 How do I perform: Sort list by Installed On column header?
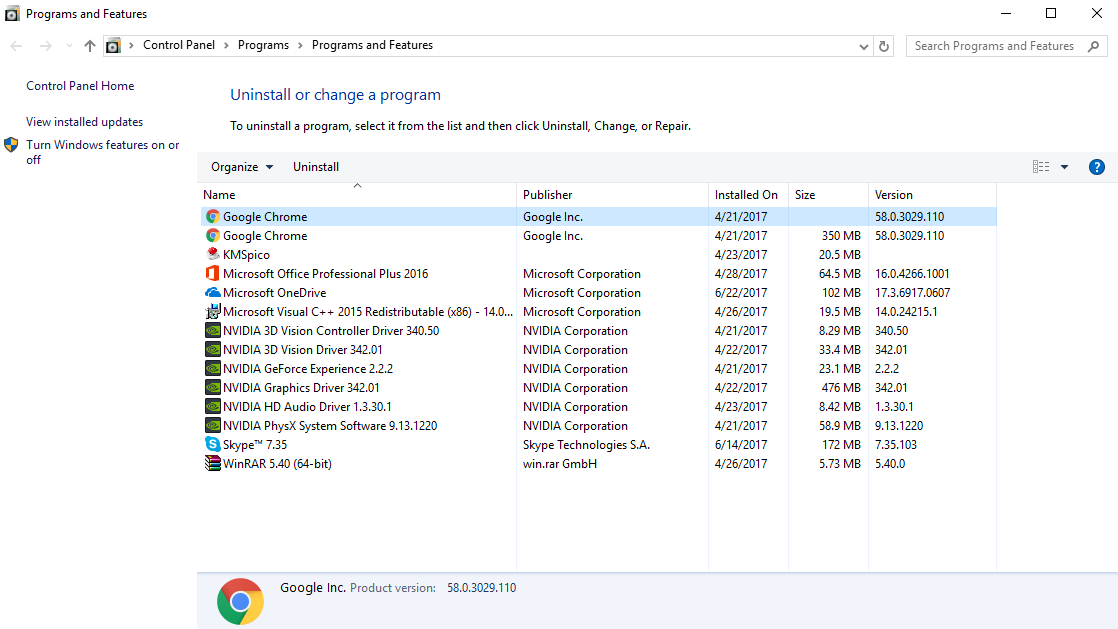click(x=748, y=195)
